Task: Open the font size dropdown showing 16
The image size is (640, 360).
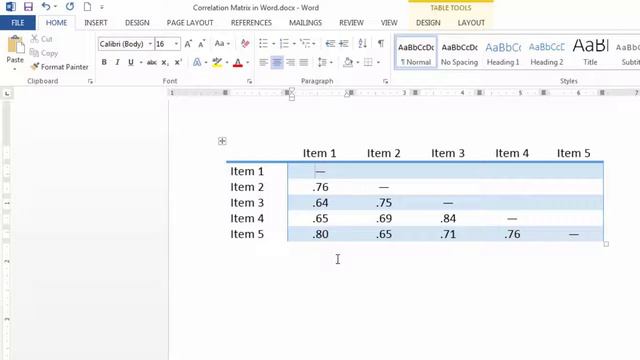Action: [x=176, y=44]
